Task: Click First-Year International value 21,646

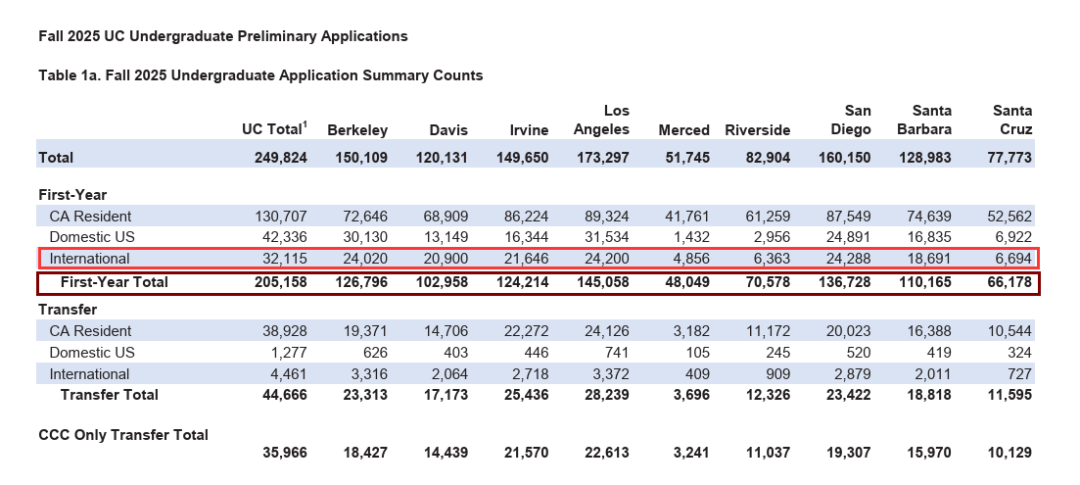Action: tap(526, 259)
